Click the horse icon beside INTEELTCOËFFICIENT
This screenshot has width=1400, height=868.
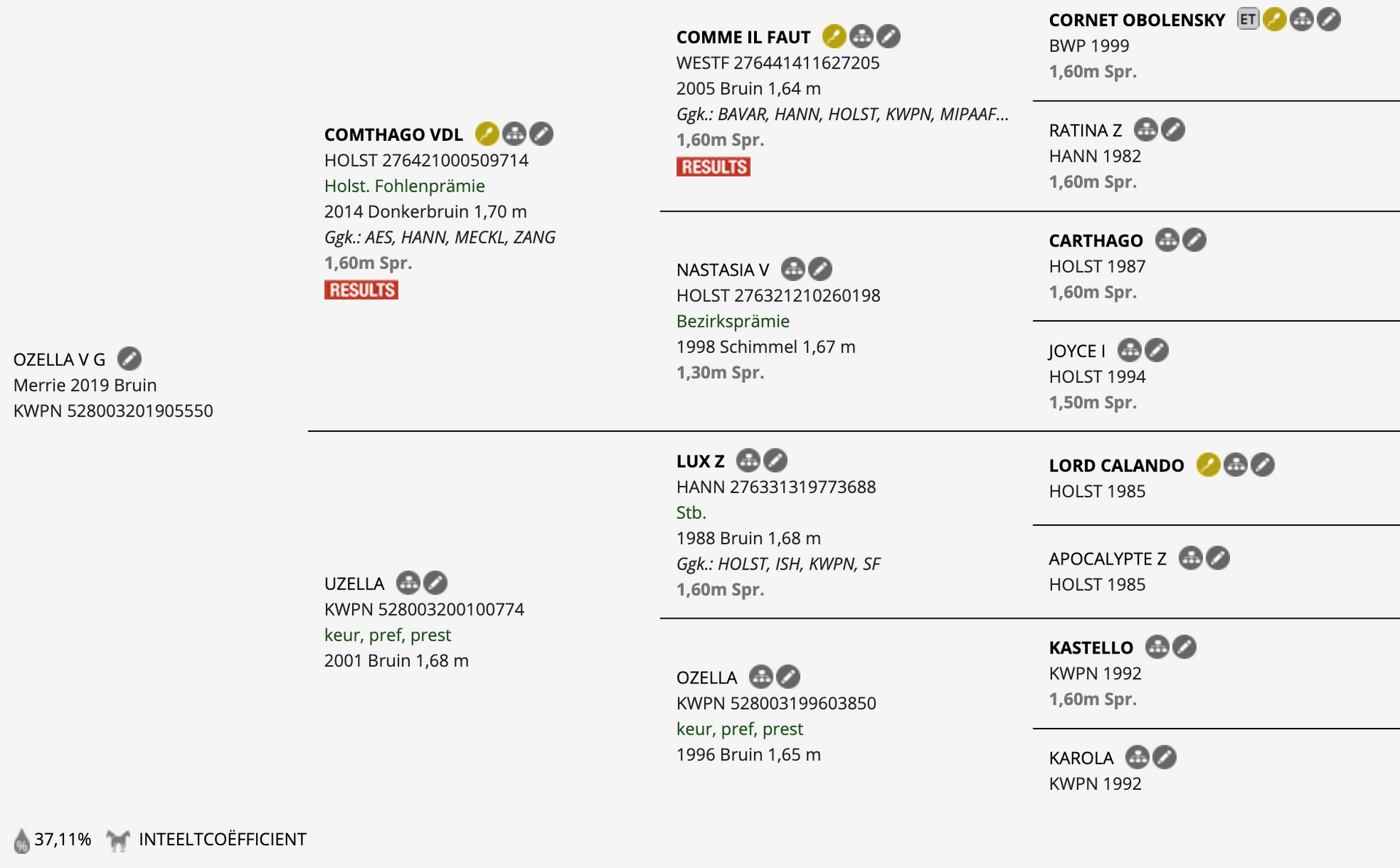117,840
